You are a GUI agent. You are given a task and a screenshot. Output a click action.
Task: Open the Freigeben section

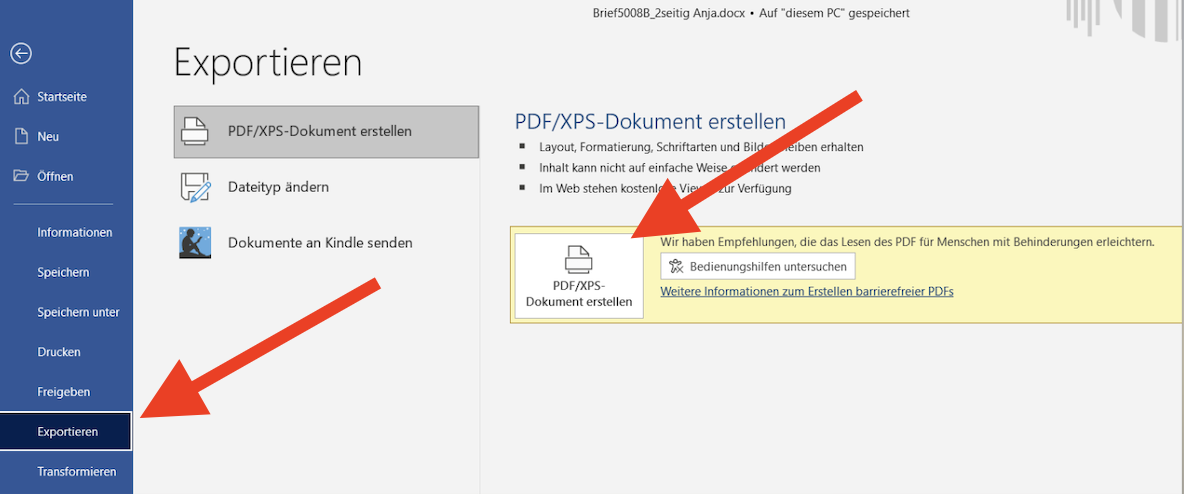63,392
